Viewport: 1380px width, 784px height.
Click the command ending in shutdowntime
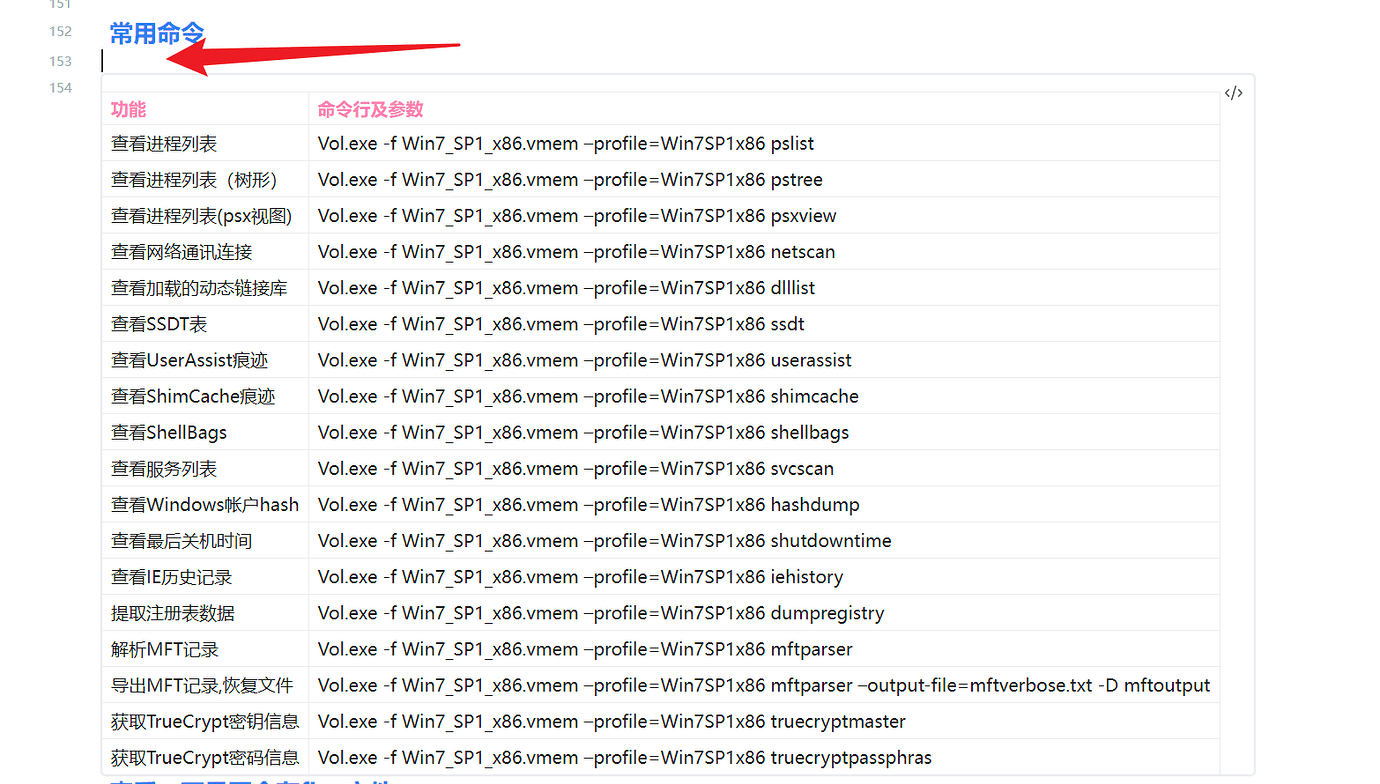coord(605,540)
